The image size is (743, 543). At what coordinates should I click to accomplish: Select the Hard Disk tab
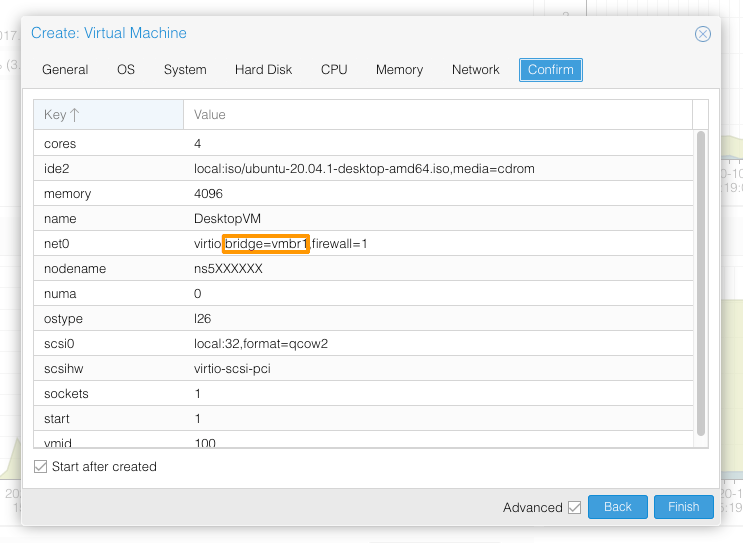coord(263,70)
